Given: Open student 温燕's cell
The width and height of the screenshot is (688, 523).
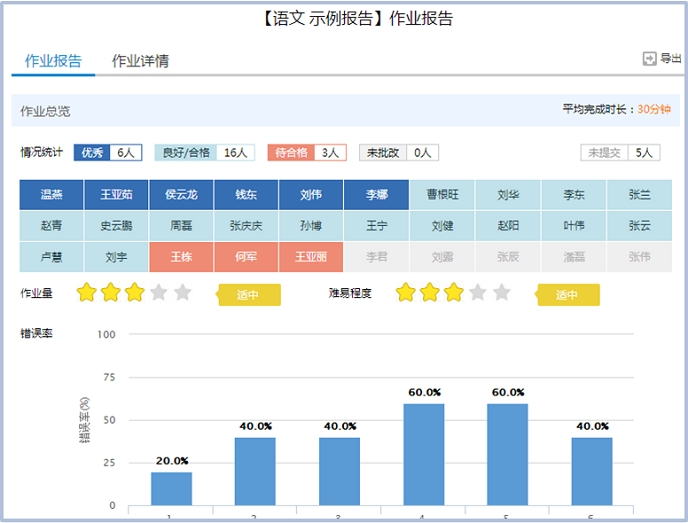Looking at the screenshot, I should point(51,195).
